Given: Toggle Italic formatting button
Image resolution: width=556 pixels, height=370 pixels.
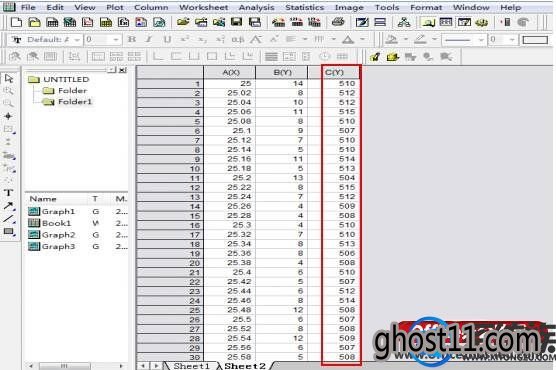Looking at the screenshot, I should click(x=149, y=39).
